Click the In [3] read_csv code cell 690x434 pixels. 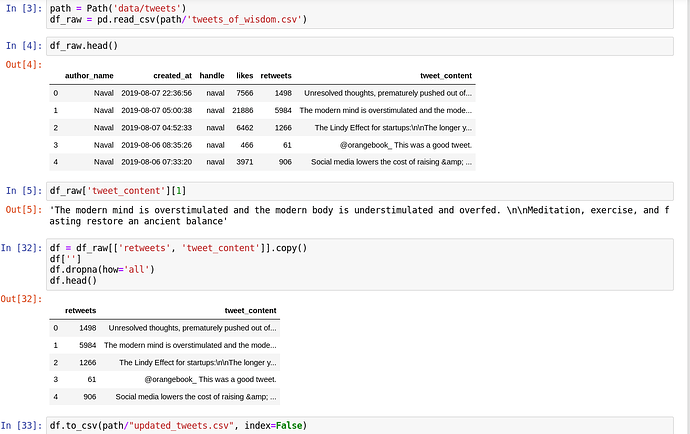(x=360, y=14)
